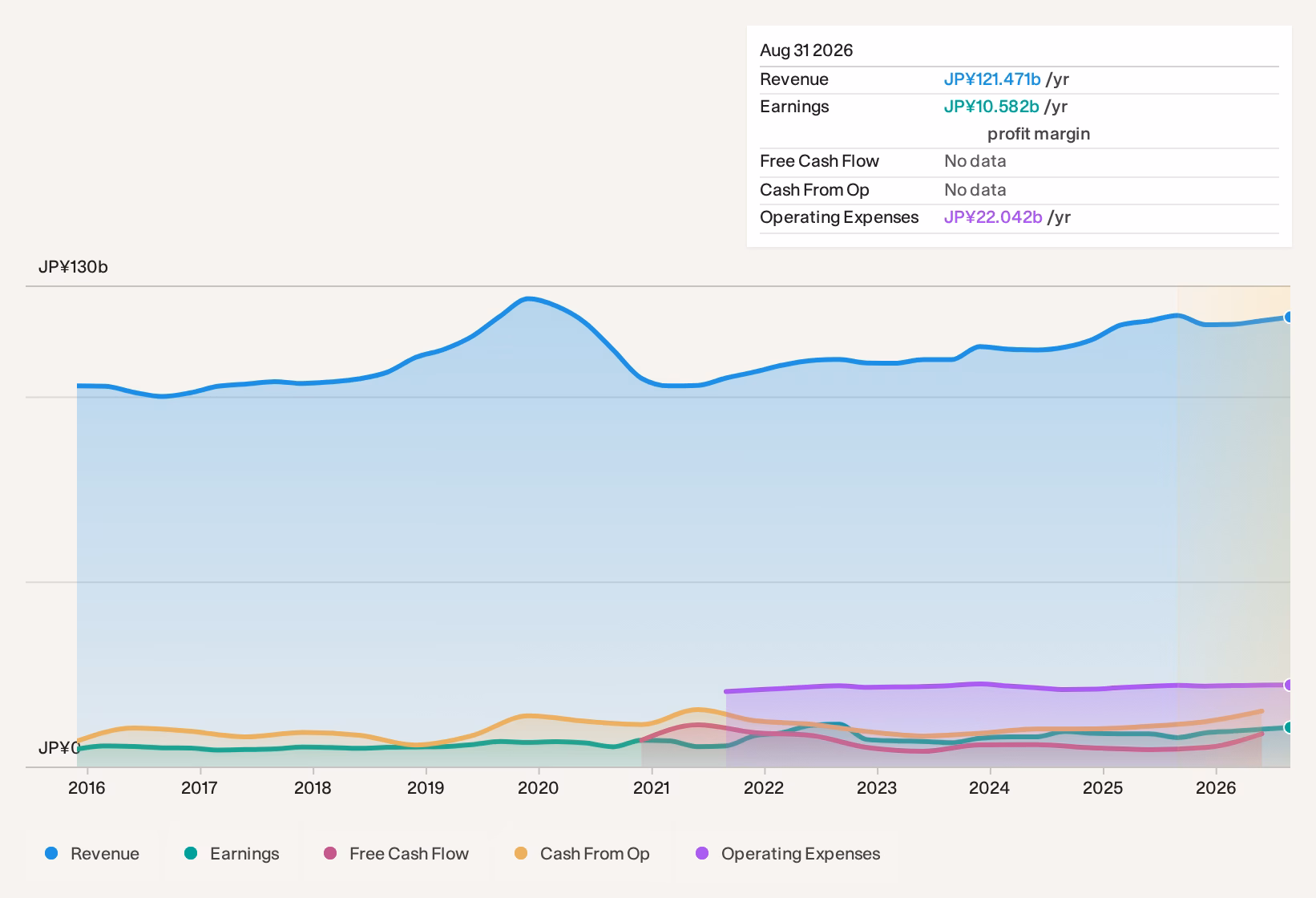Click the 2018 x-axis label
Screen dimensions: 1316x898
313,788
